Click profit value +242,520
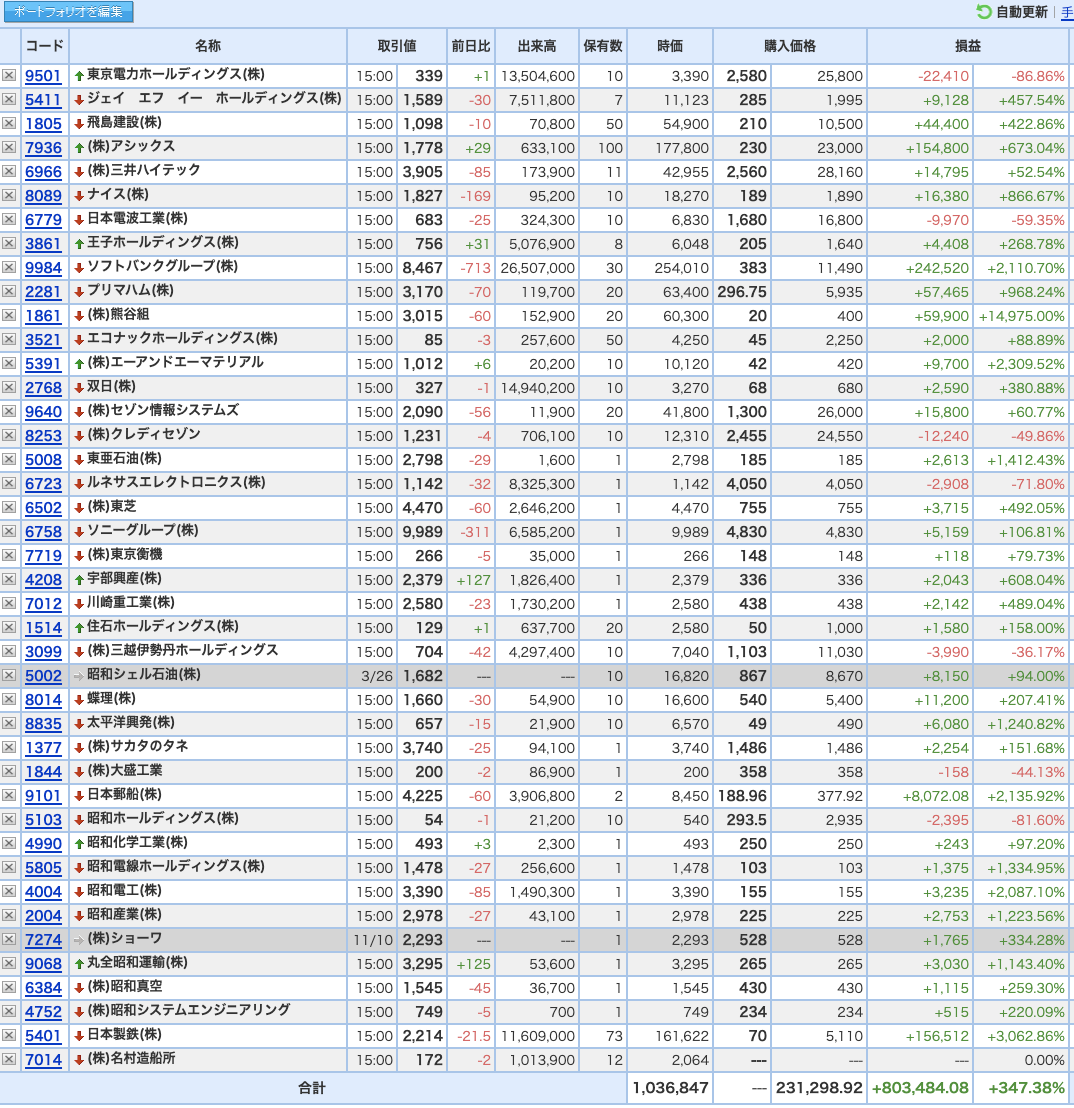The height and width of the screenshot is (1108, 1074). pos(937,268)
